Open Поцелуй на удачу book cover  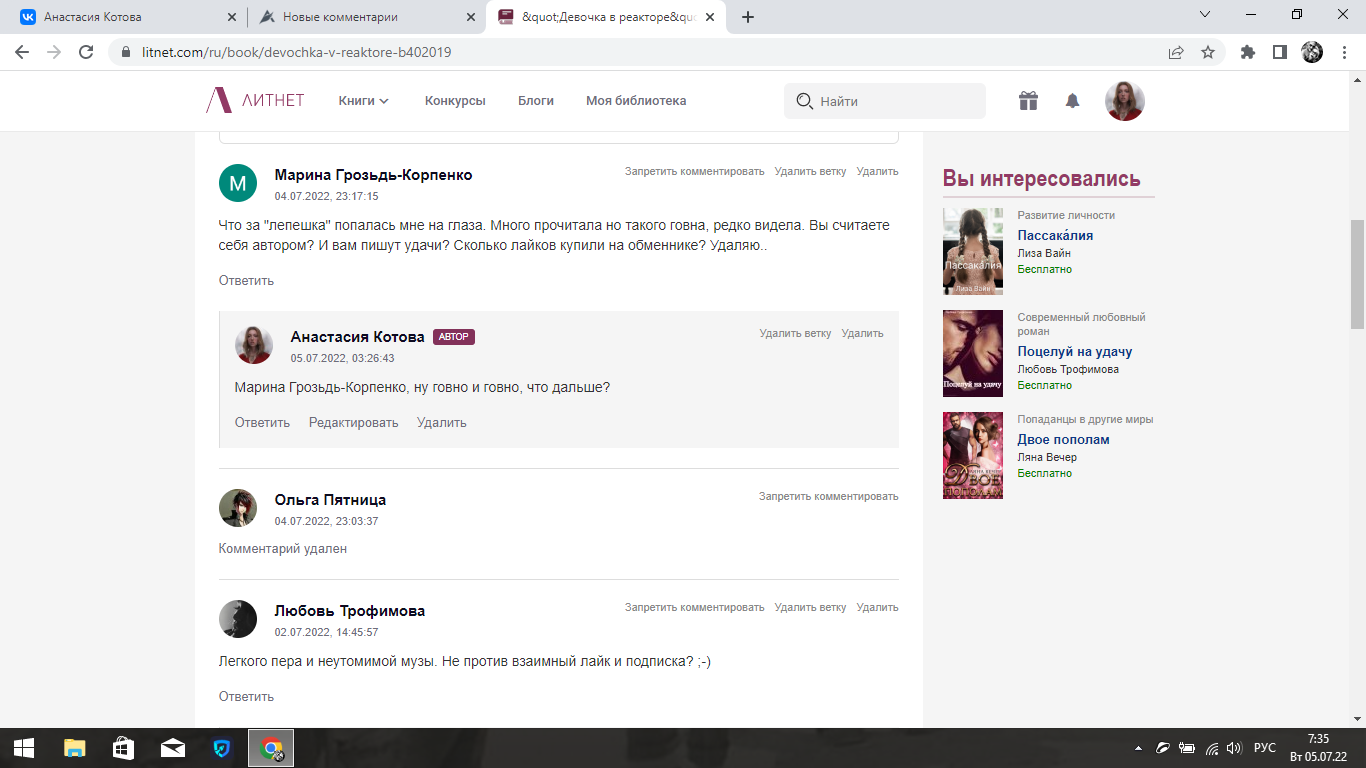pyautogui.click(x=972, y=353)
